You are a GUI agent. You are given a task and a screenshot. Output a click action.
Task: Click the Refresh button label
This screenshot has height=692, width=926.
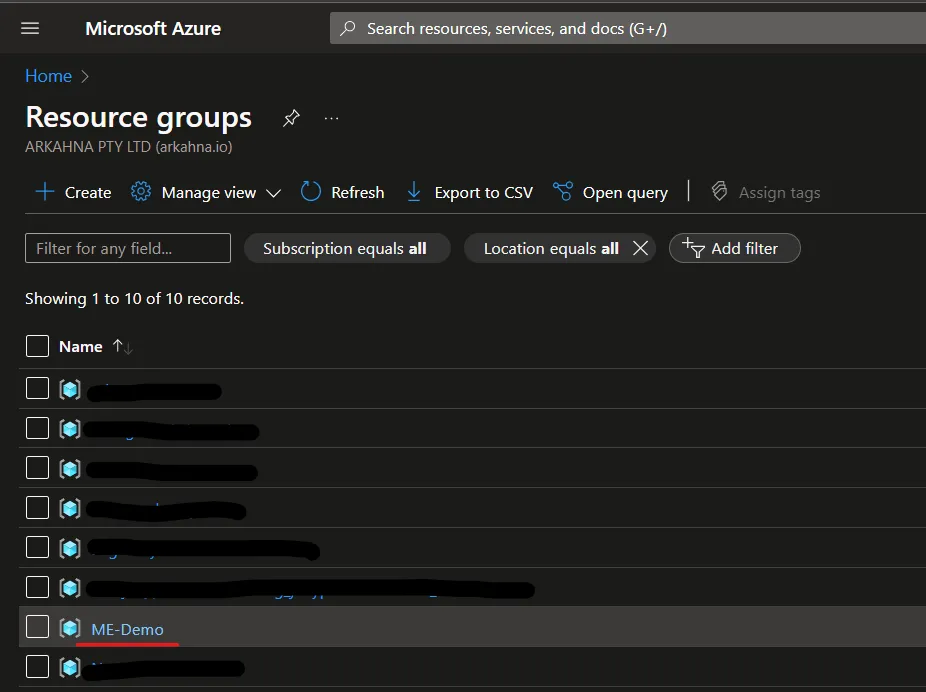tap(358, 192)
